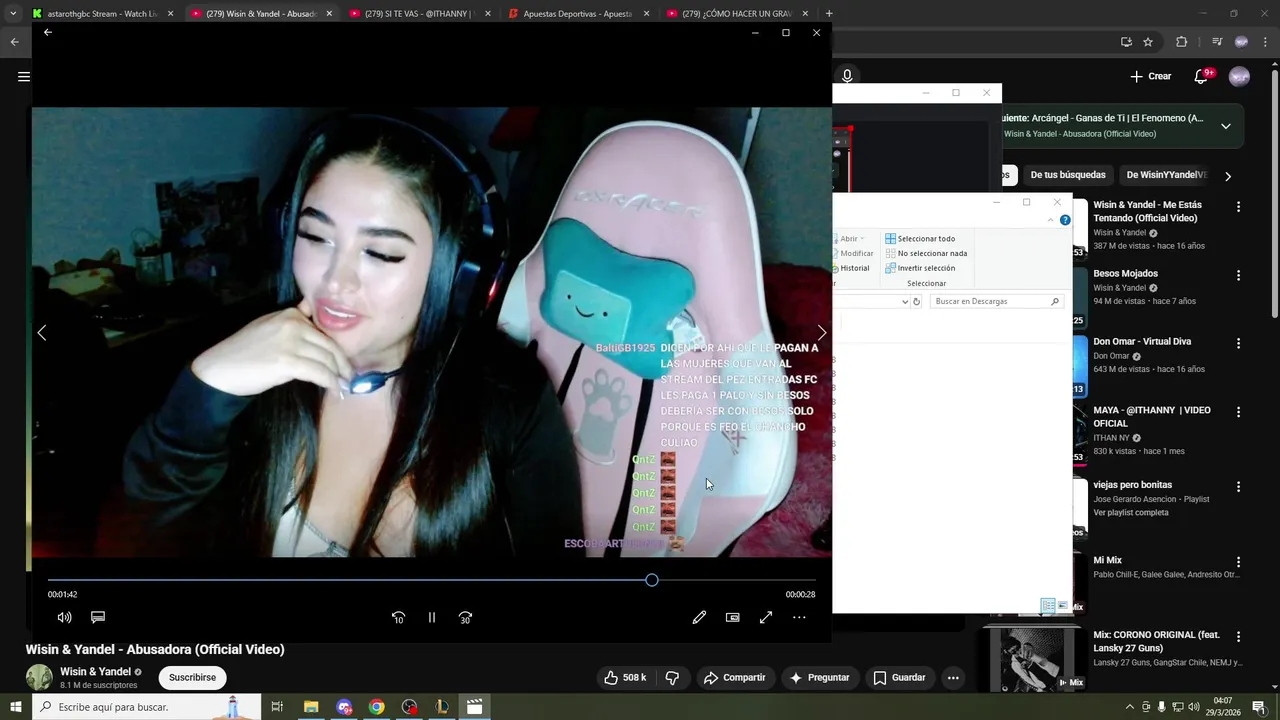
Task: Select the 'De tus búsquedas' chip
Action: click(x=1067, y=175)
